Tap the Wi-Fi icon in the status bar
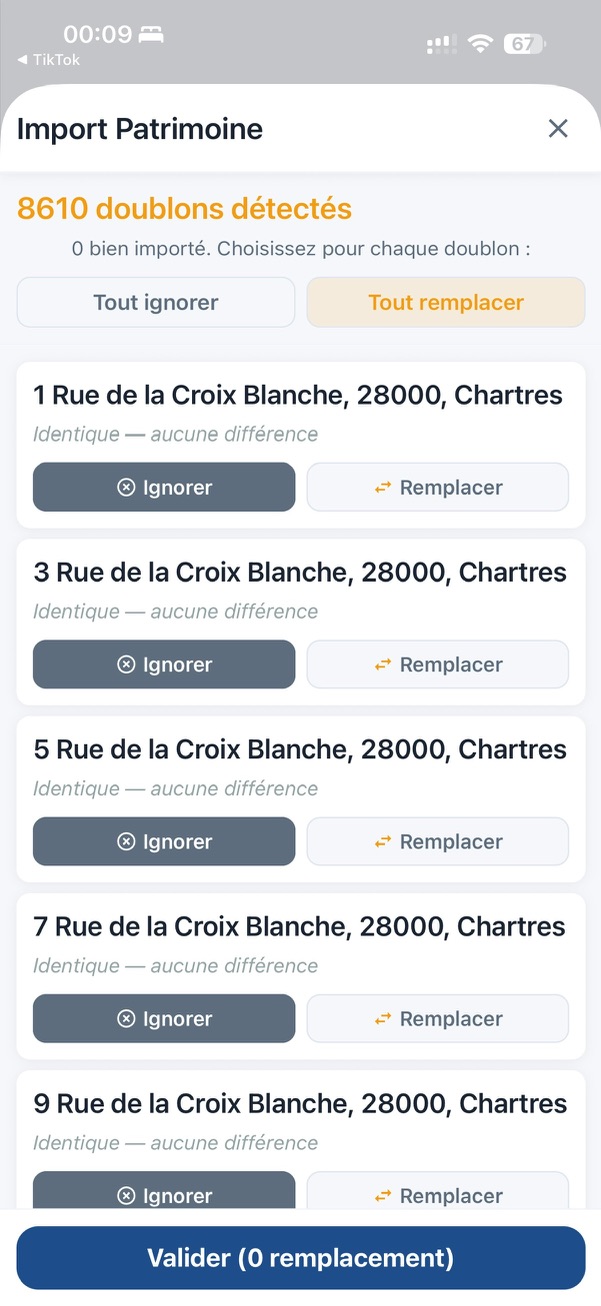This screenshot has width=601, height=1306. (x=479, y=44)
